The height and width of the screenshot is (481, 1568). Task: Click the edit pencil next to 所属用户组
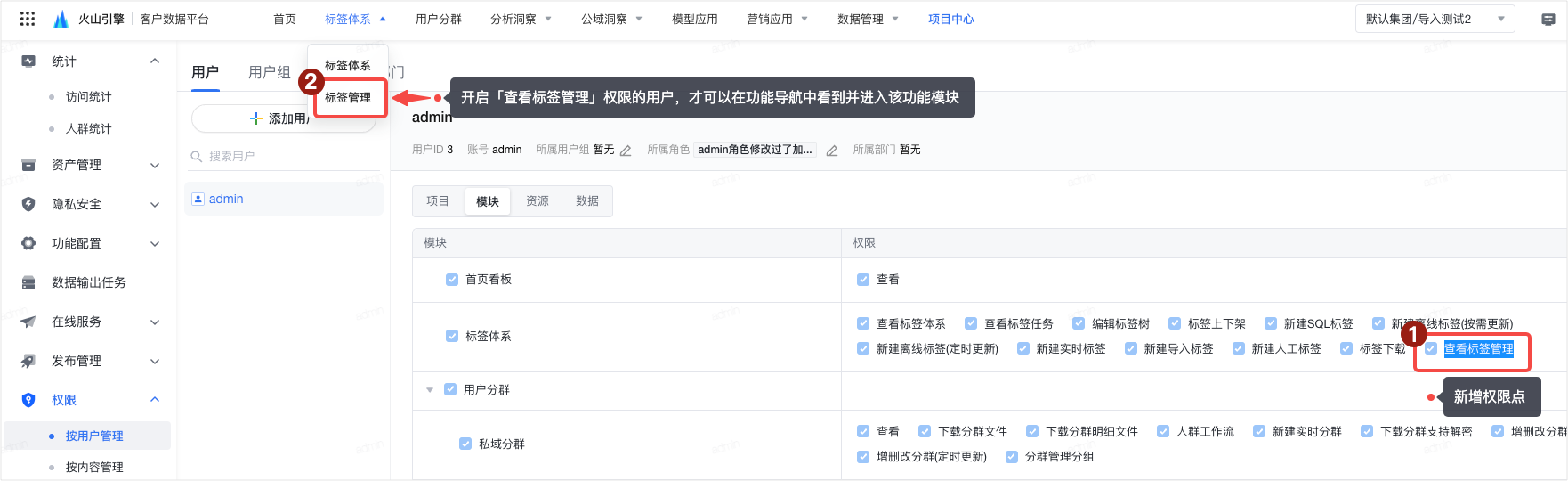pos(626,151)
